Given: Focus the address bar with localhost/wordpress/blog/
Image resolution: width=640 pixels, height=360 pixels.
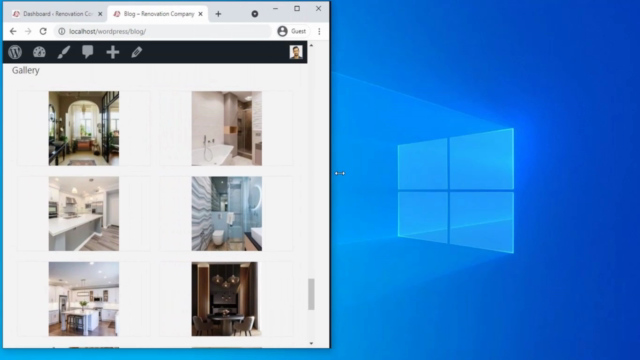Looking at the screenshot, I should [163, 31].
